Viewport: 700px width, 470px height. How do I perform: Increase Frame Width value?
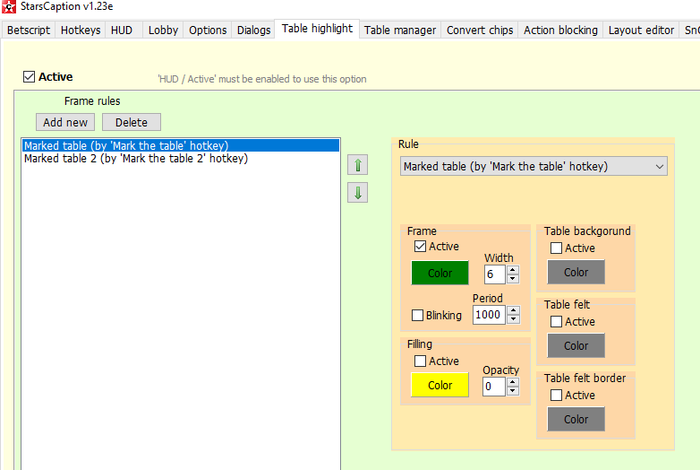(x=513, y=270)
